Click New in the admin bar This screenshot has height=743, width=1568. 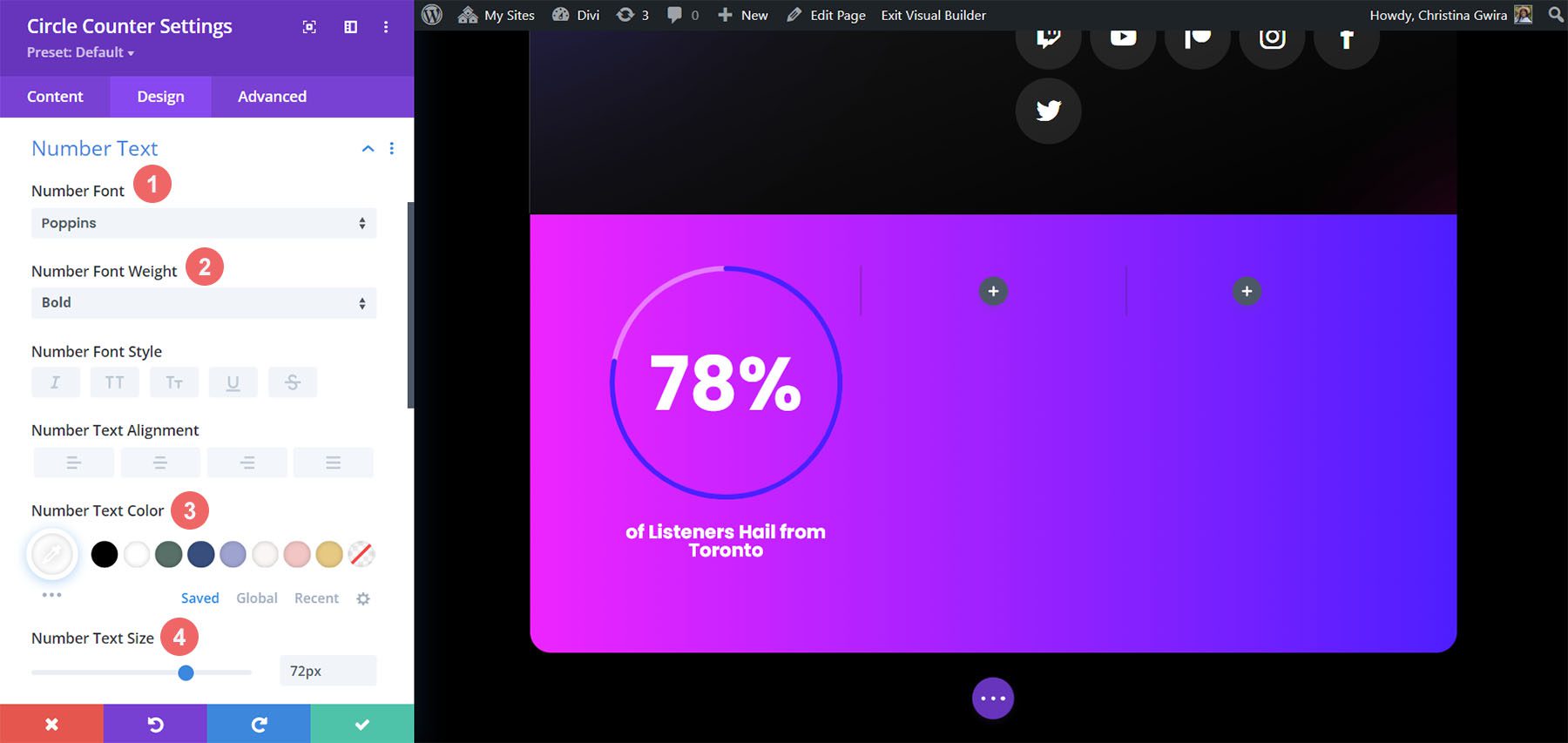point(743,15)
